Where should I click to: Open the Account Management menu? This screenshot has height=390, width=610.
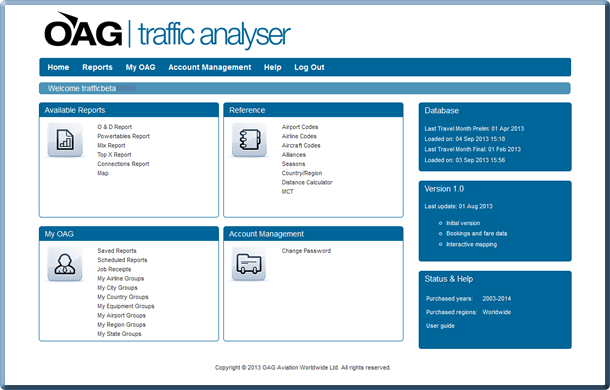pos(210,67)
